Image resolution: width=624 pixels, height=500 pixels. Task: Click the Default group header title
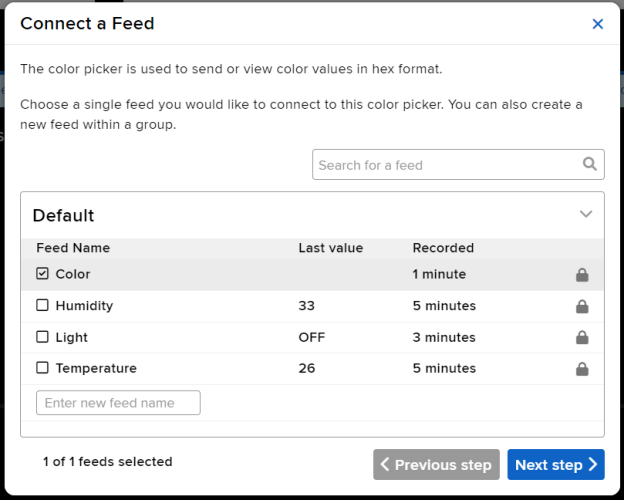click(63, 215)
